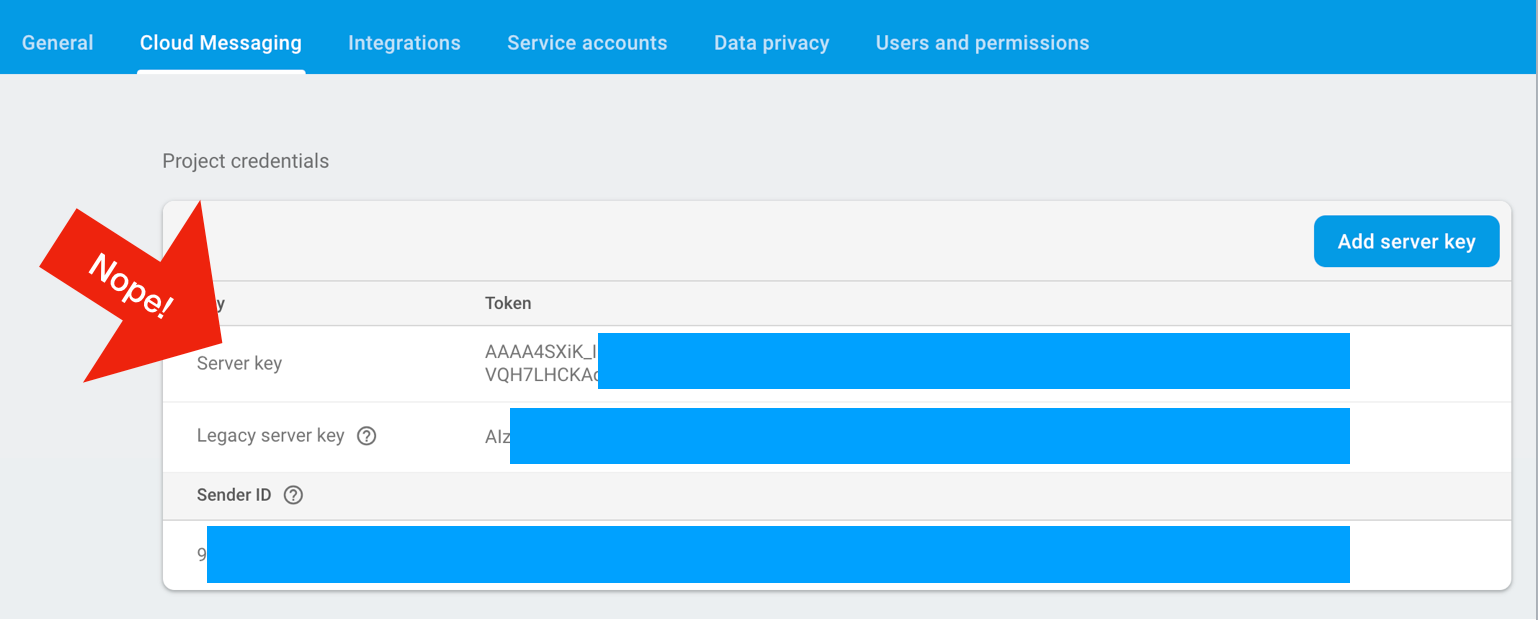The height and width of the screenshot is (620, 1538).
Task: Switch to the Integrations tab
Action: click(404, 43)
